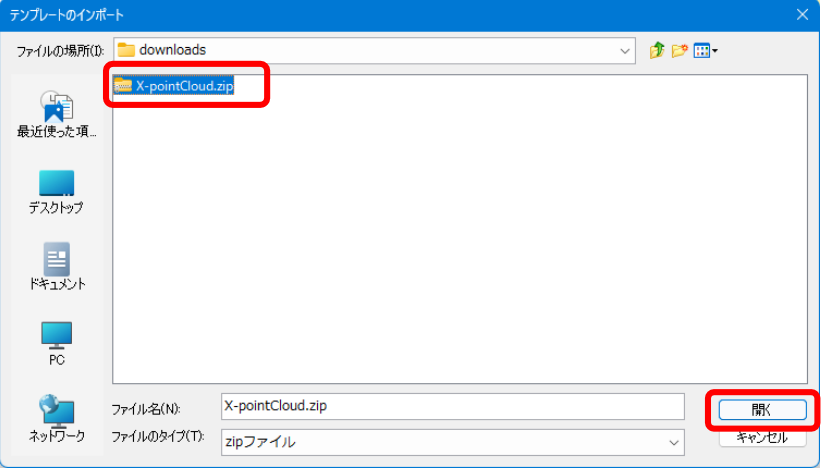Create a new folder icon
Viewport: 822px width, 470px height.
(679, 50)
